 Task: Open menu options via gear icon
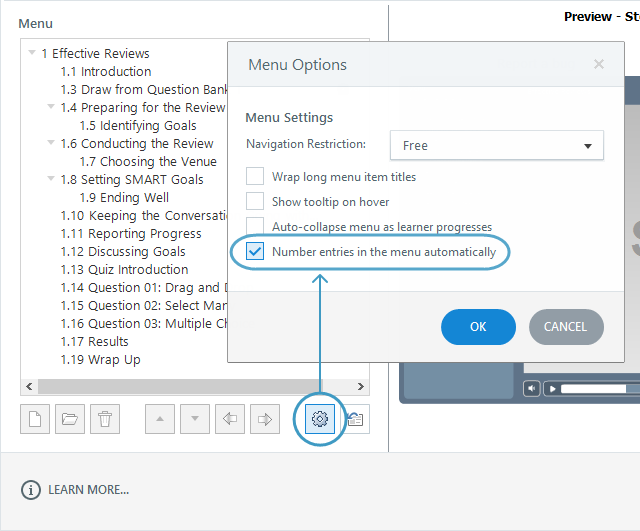pos(320,419)
